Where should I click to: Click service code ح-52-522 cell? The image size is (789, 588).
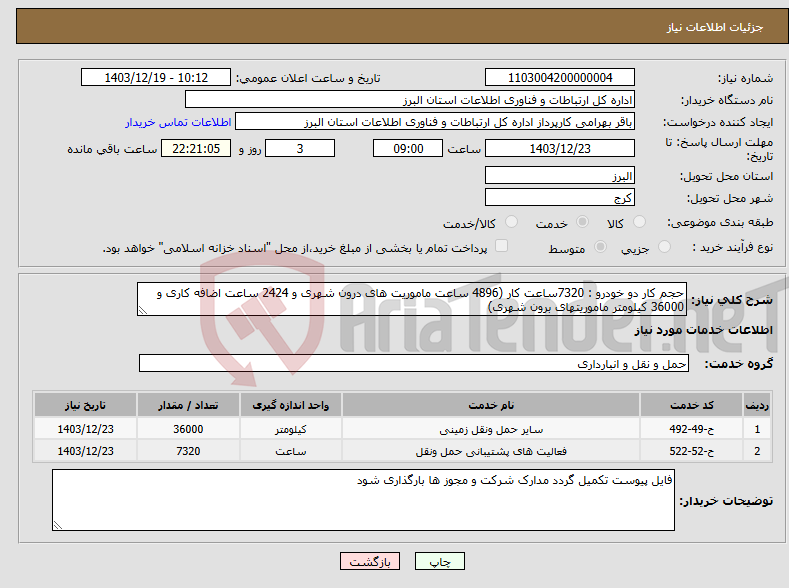coord(692,451)
